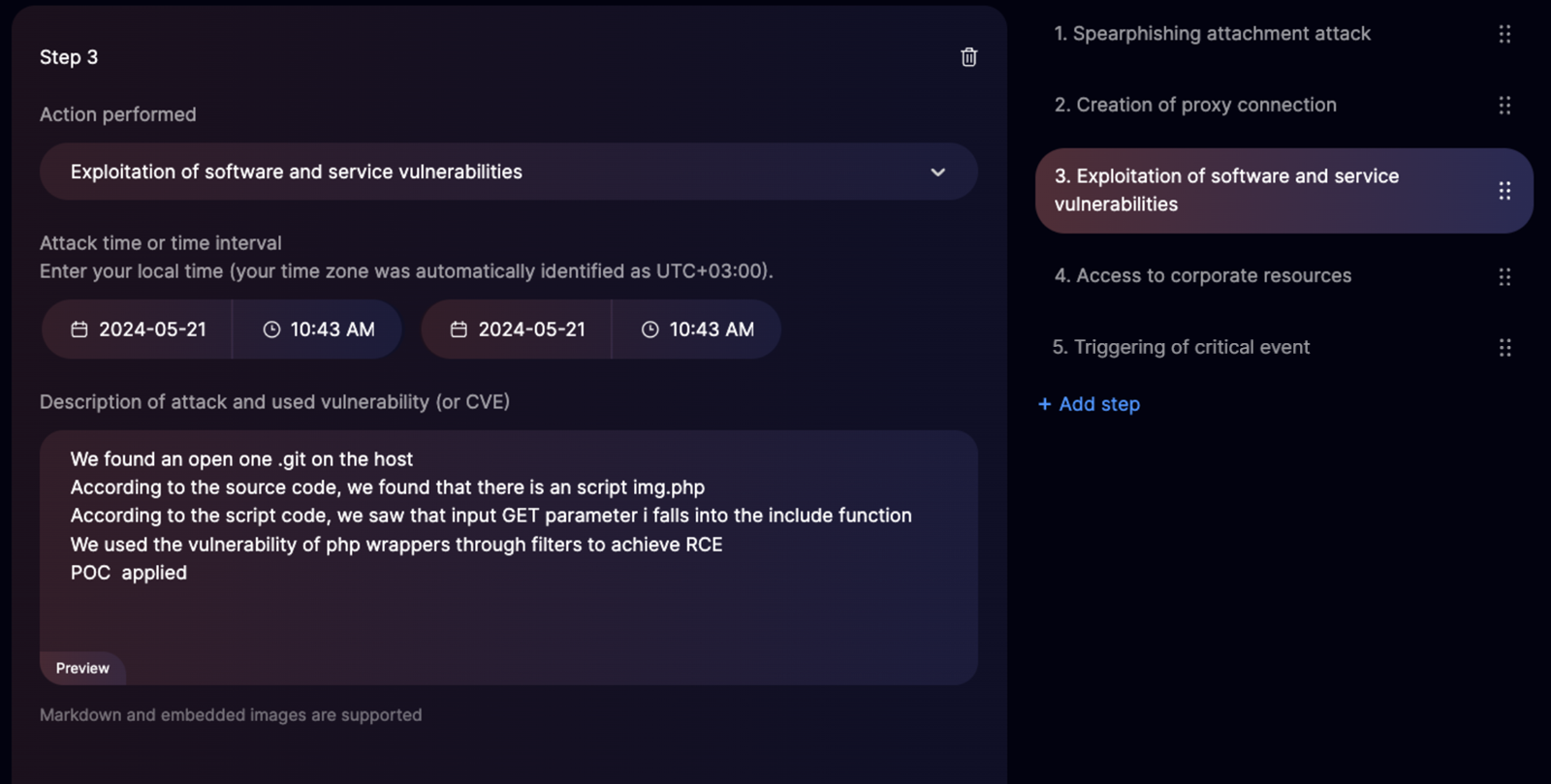
Task: Click the end time clock icon
Action: [650, 329]
